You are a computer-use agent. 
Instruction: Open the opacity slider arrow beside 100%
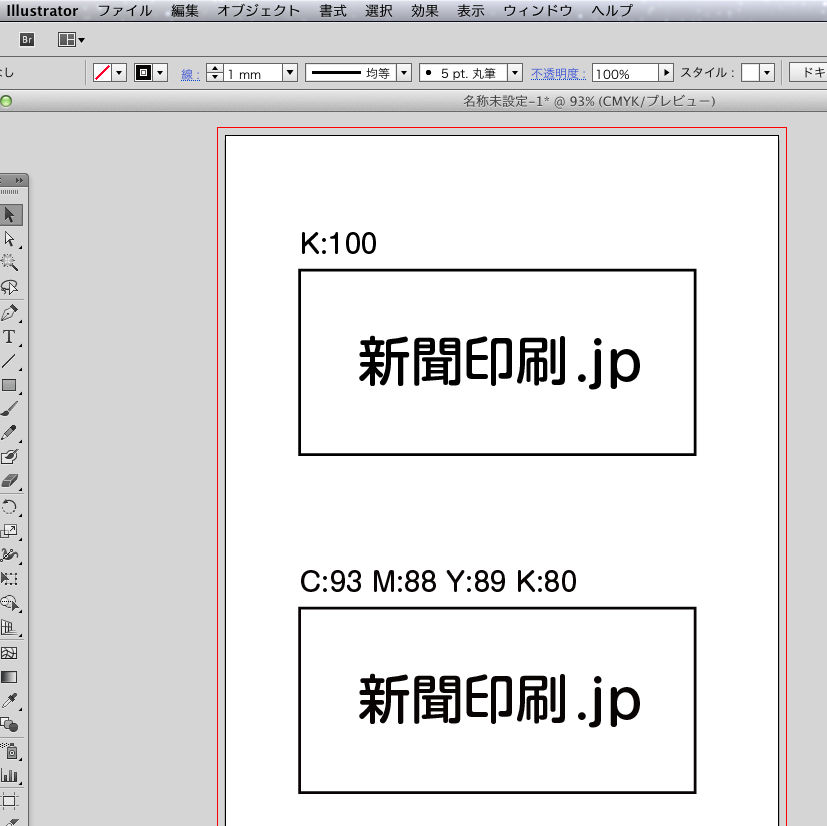pos(666,73)
